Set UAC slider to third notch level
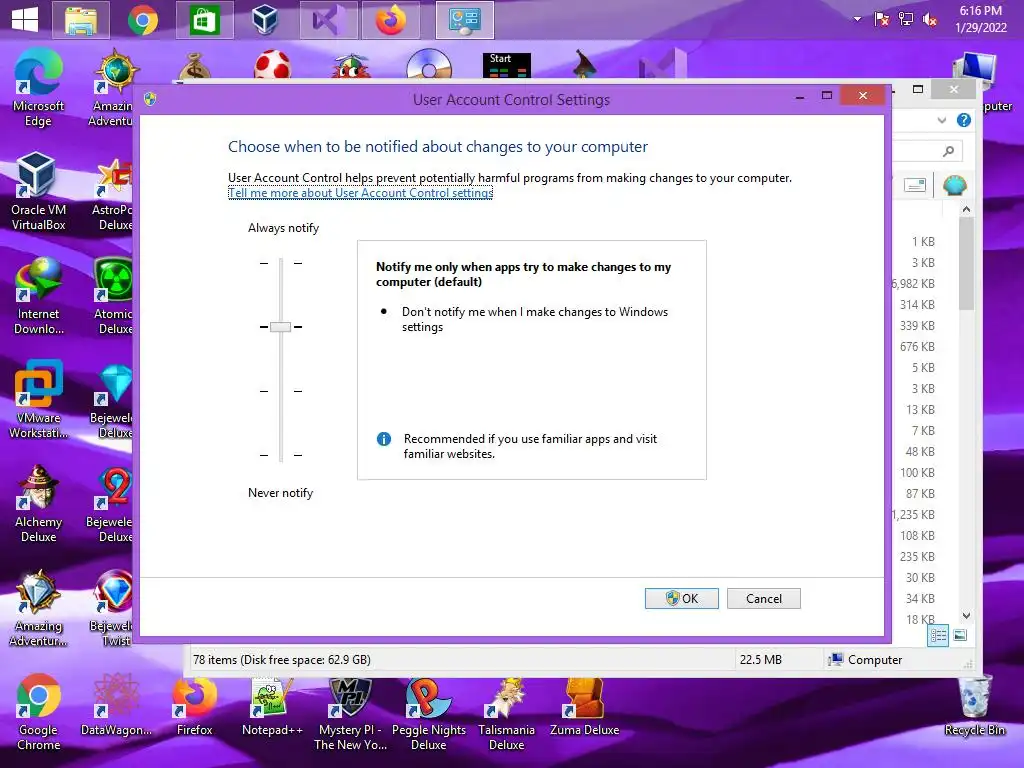Viewport: 1024px width, 768px height. pyautogui.click(x=281, y=391)
